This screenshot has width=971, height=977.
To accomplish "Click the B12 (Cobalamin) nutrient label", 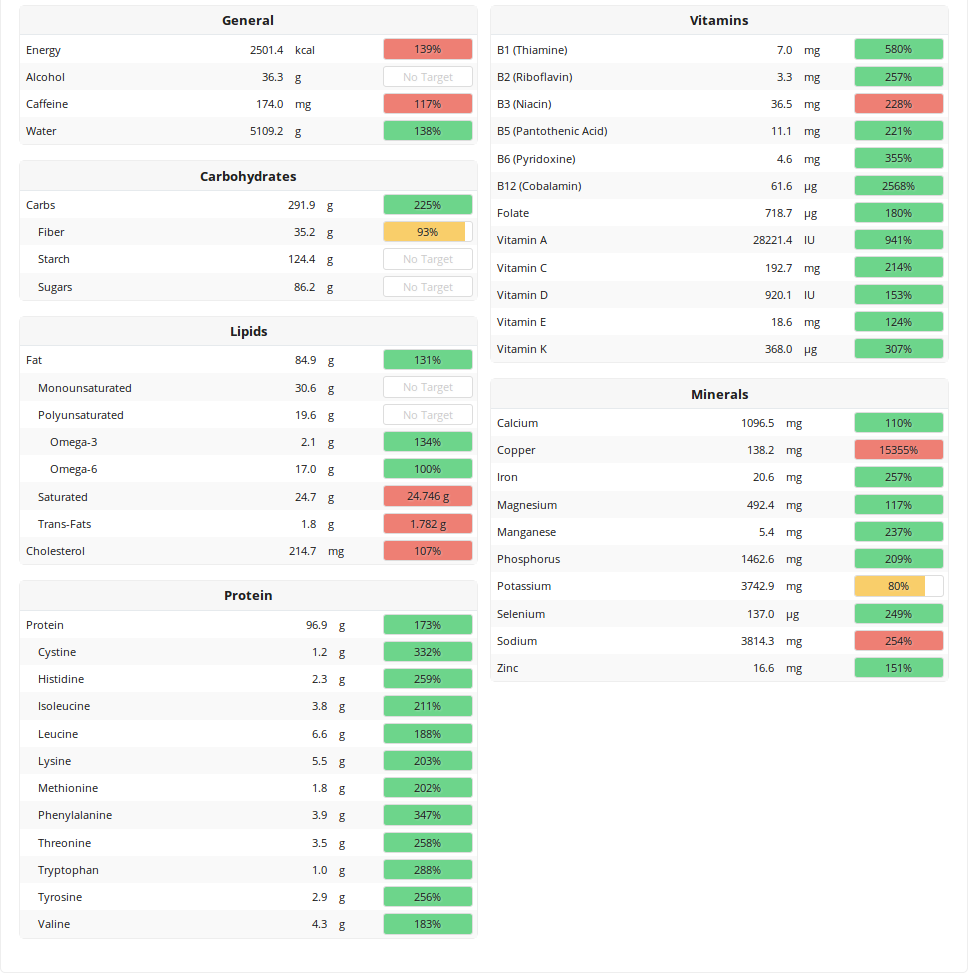I will pos(539,186).
